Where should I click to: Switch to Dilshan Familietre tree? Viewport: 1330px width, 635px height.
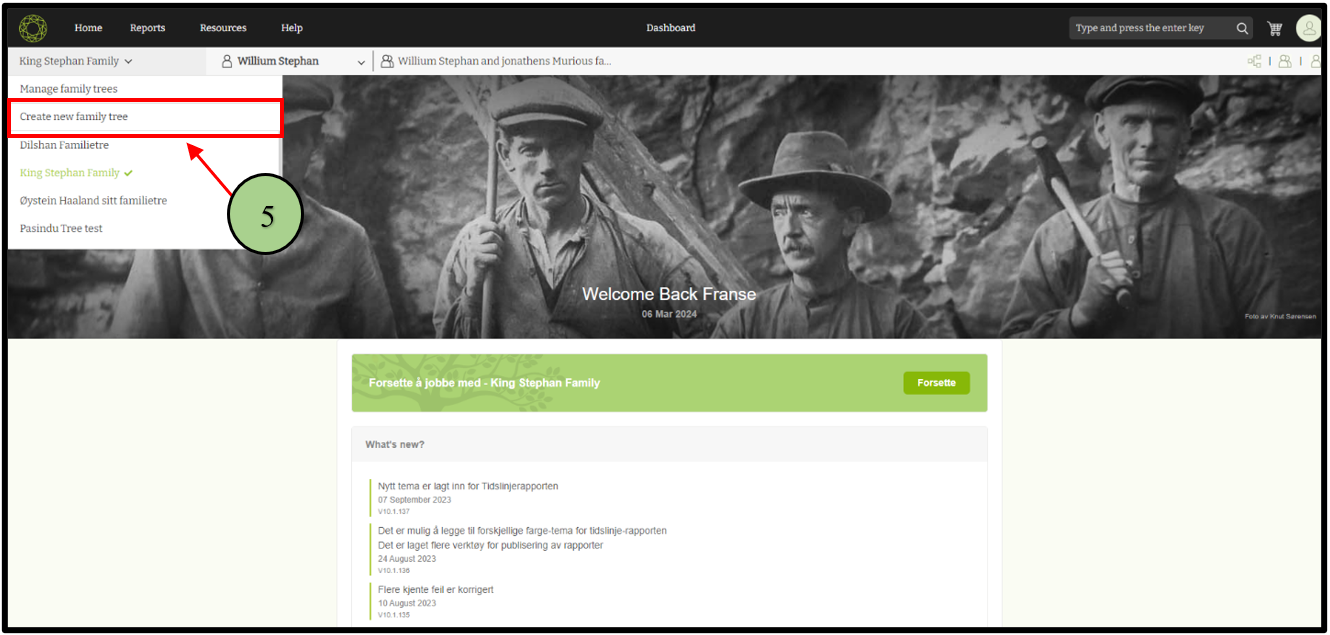(x=64, y=145)
